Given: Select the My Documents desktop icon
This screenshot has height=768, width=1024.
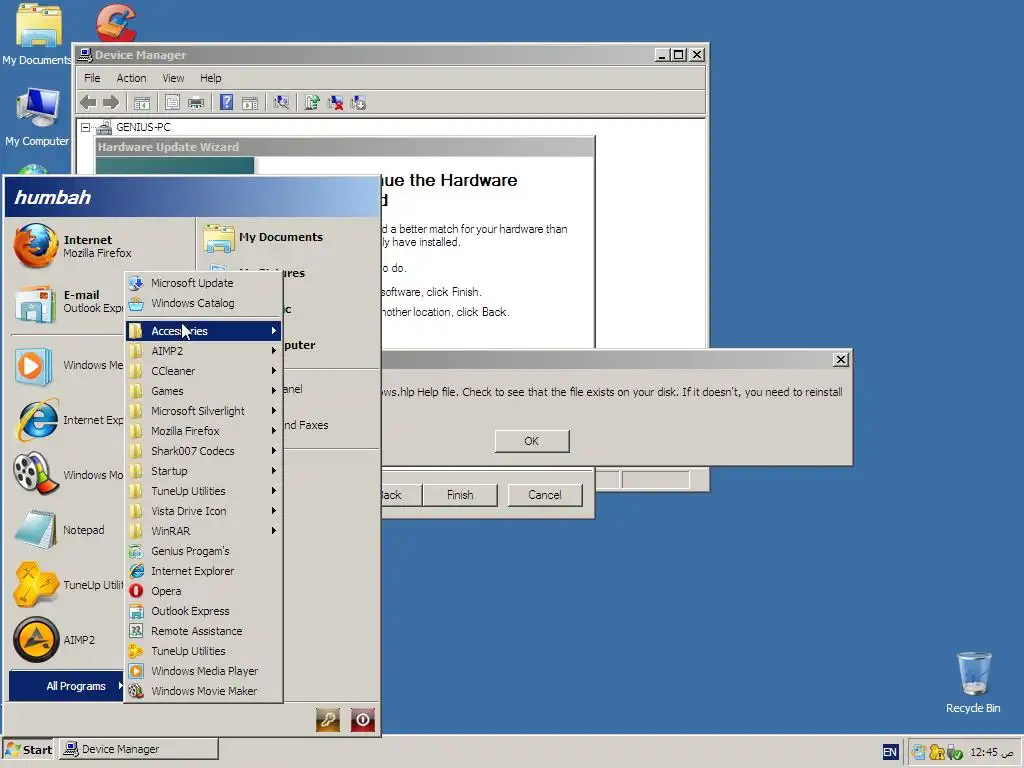Looking at the screenshot, I should coord(37,34).
